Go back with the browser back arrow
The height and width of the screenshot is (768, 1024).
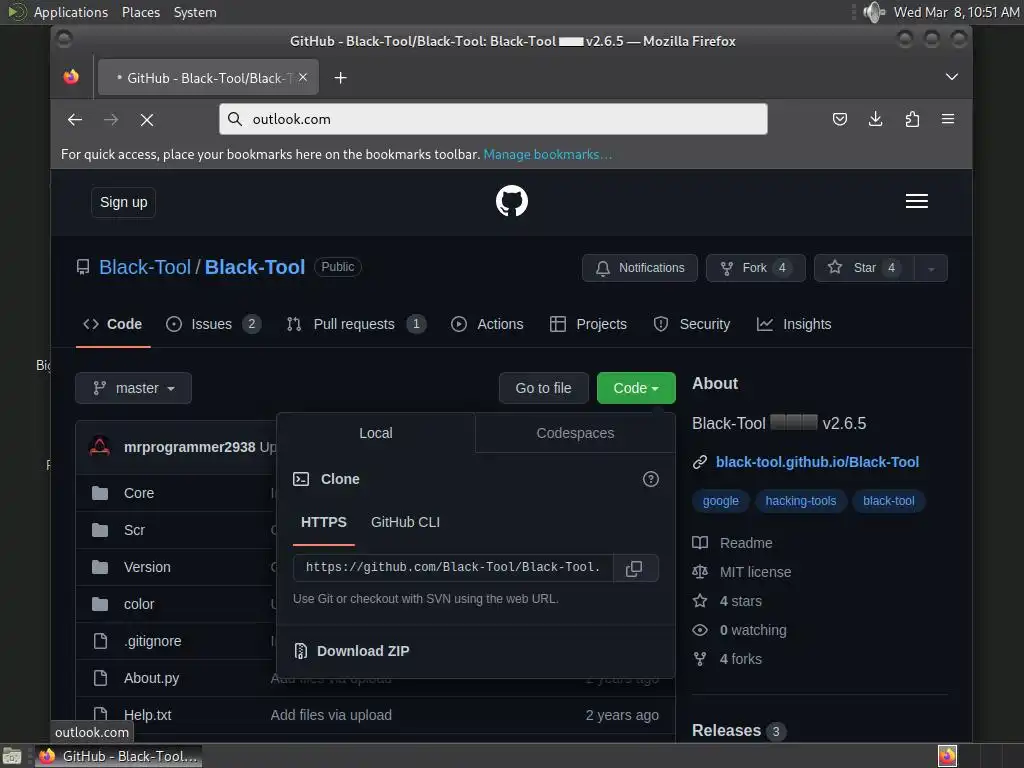75,120
